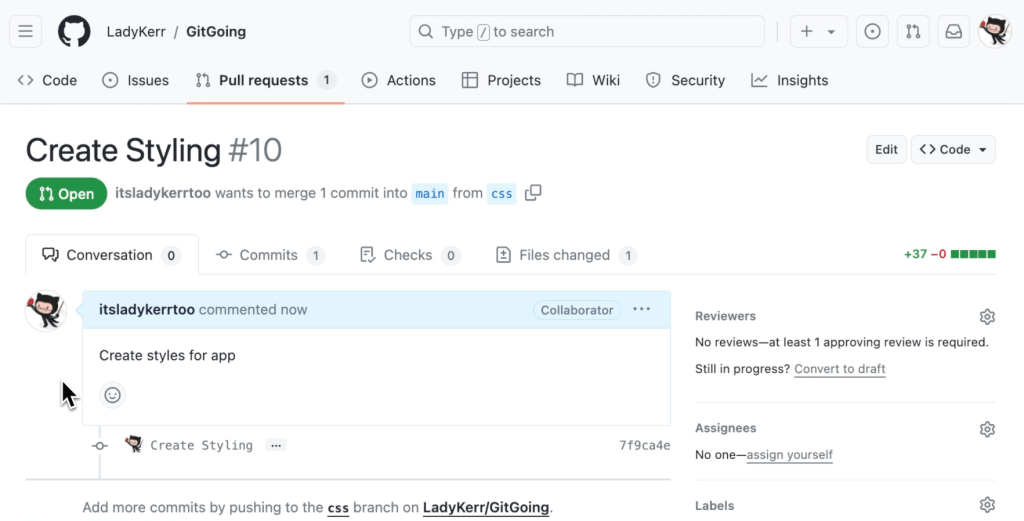This screenshot has height=521, width=1024.
Task: Click the GitHub Octocat logo
Action: coord(74,32)
